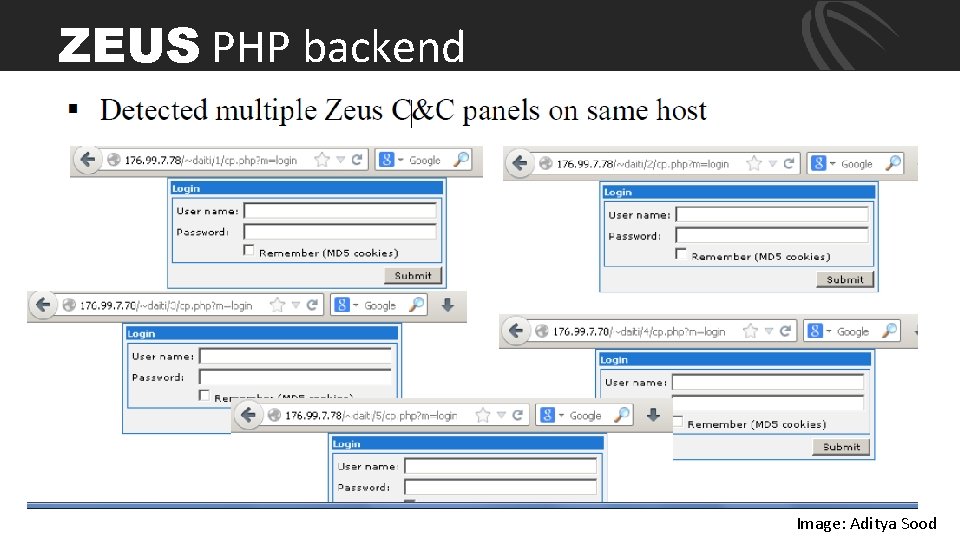Bookmark star in daiti/4 address bar
The width and height of the screenshot is (960, 540).
tap(750, 331)
